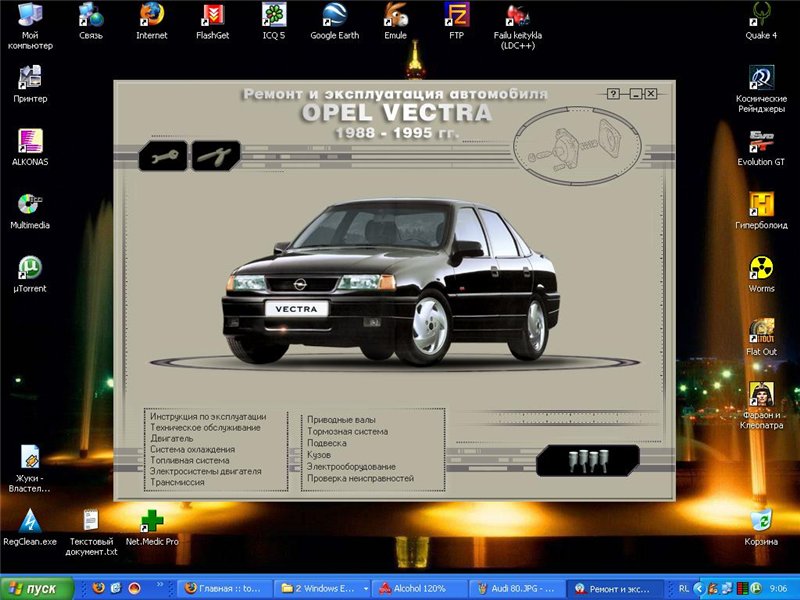Launch the Космические Рейнджеры shortcut
Screen dimensions: 800x600
point(761,89)
